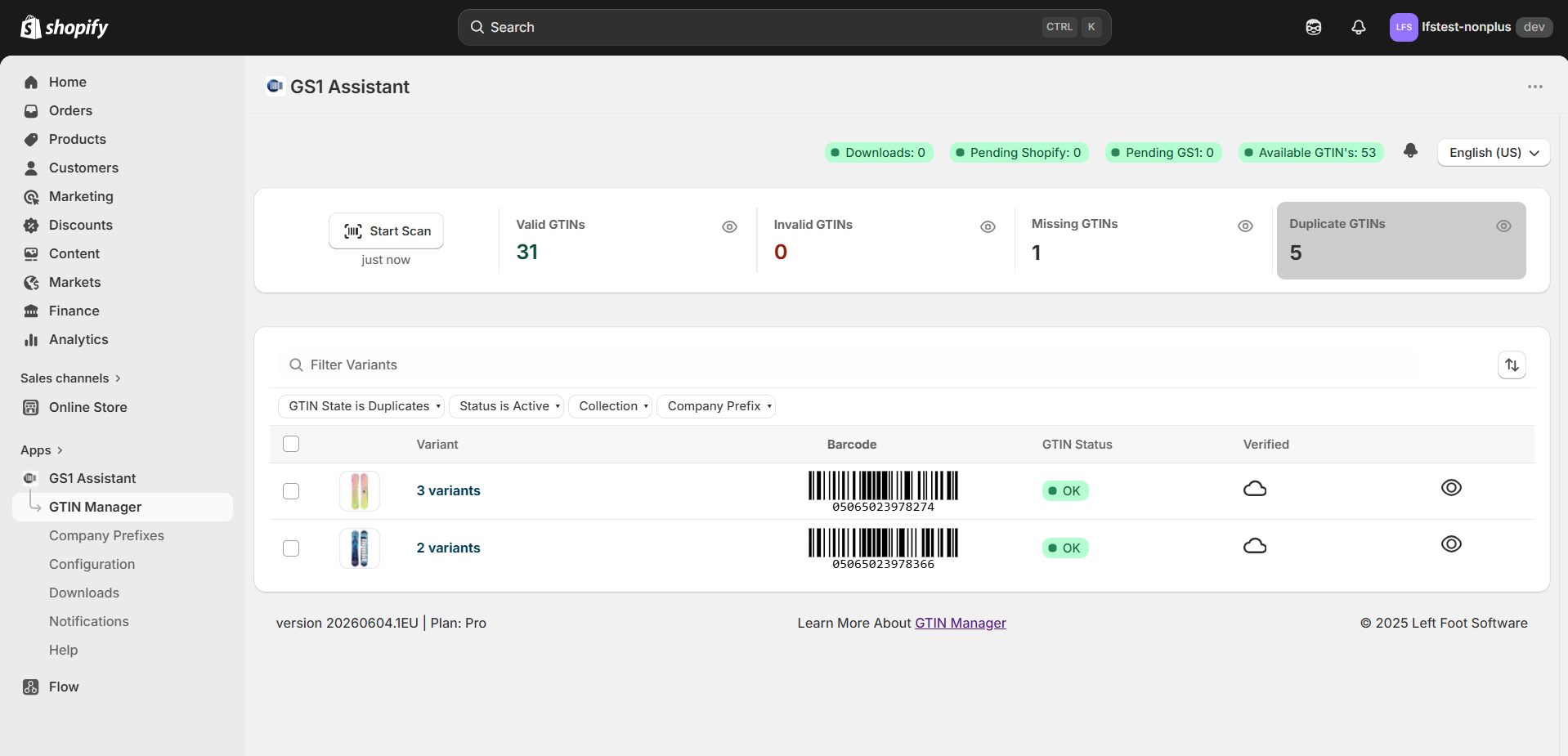Open the three-dot more actions menu

pos(1535,87)
